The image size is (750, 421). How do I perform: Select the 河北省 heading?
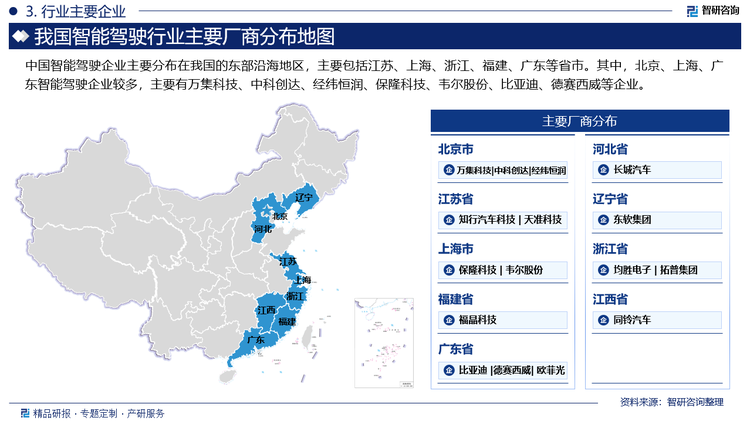[610, 149]
